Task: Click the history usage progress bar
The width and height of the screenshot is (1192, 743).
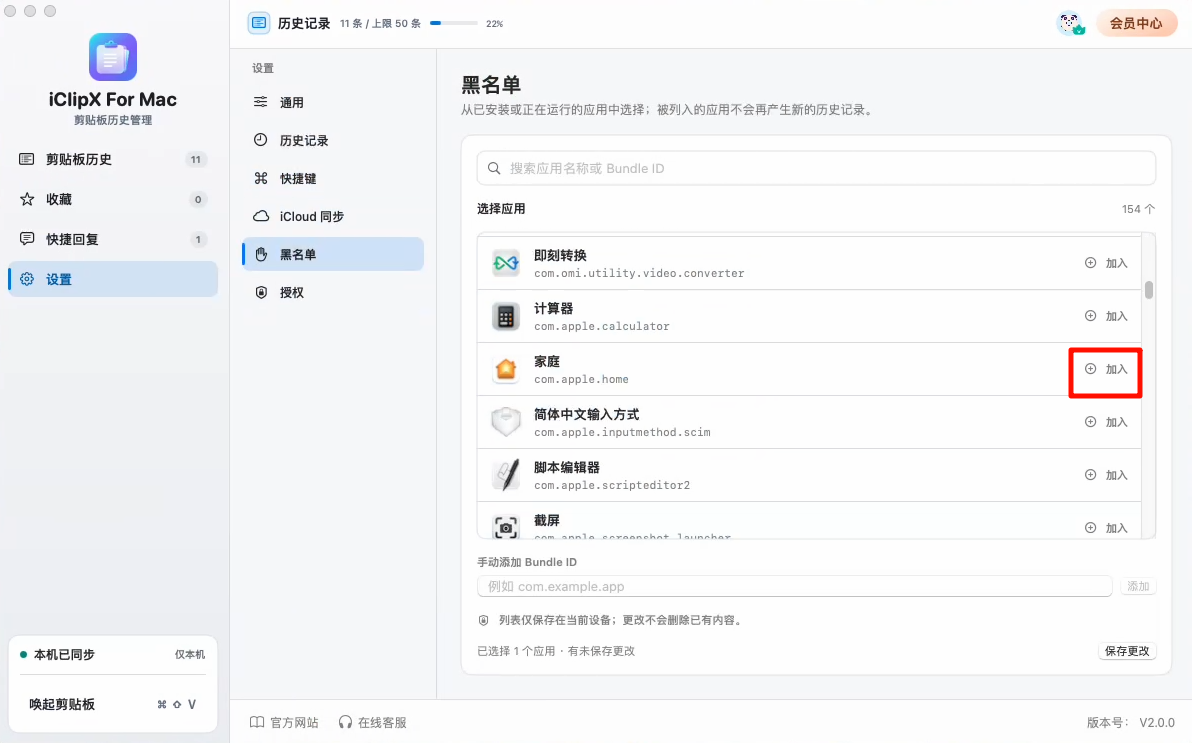Action: click(454, 24)
